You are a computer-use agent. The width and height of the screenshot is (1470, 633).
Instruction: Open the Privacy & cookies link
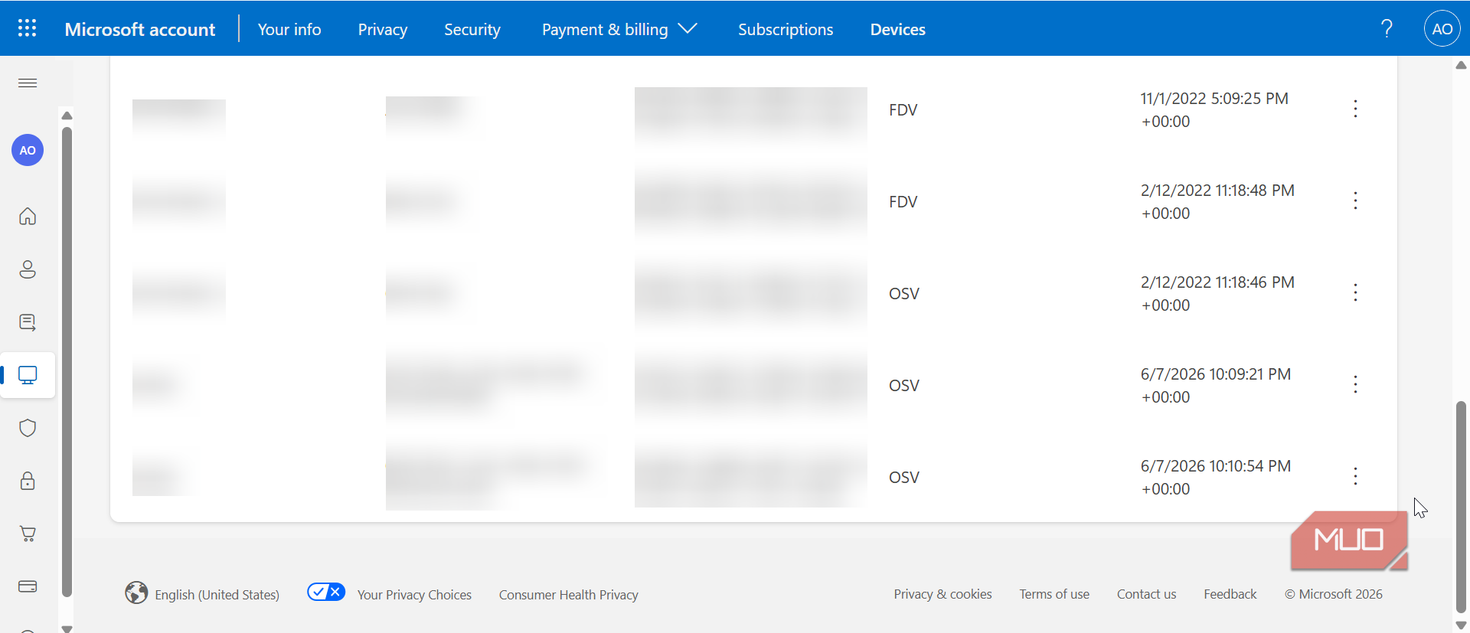[943, 594]
